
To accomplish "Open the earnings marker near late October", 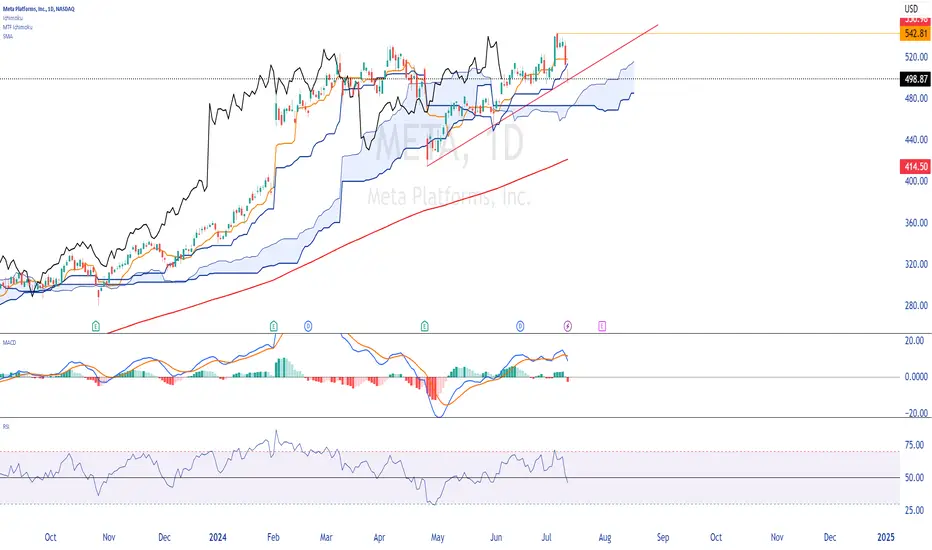I will pyautogui.click(x=96, y=326).
